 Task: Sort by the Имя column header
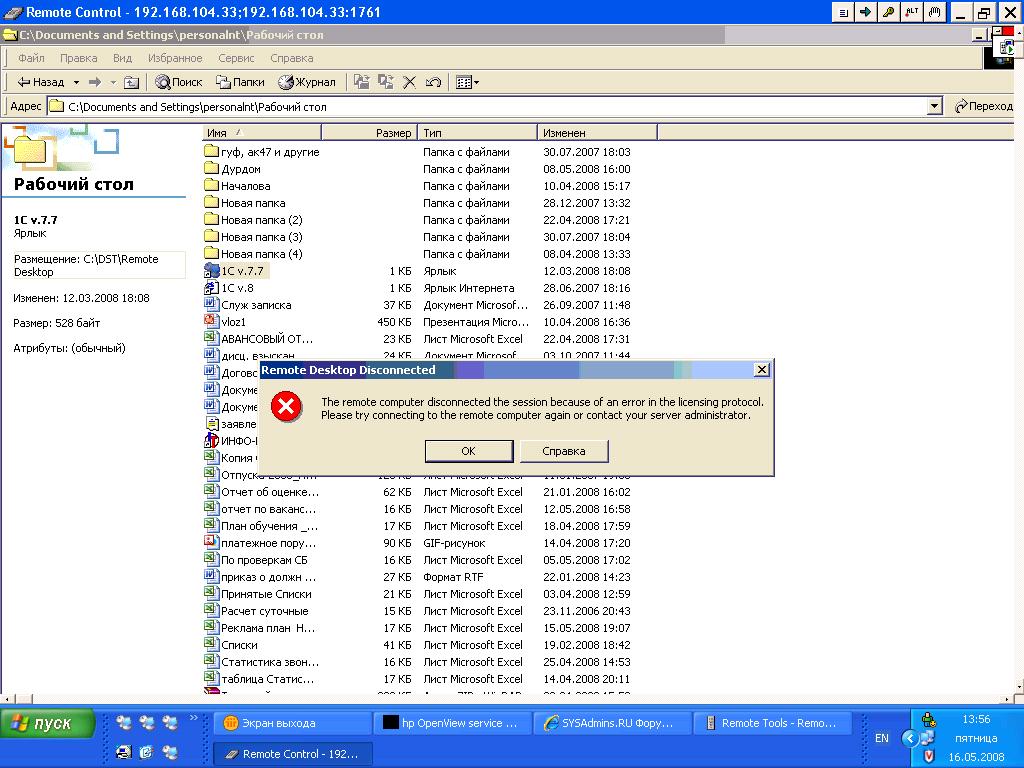[262, 133]
